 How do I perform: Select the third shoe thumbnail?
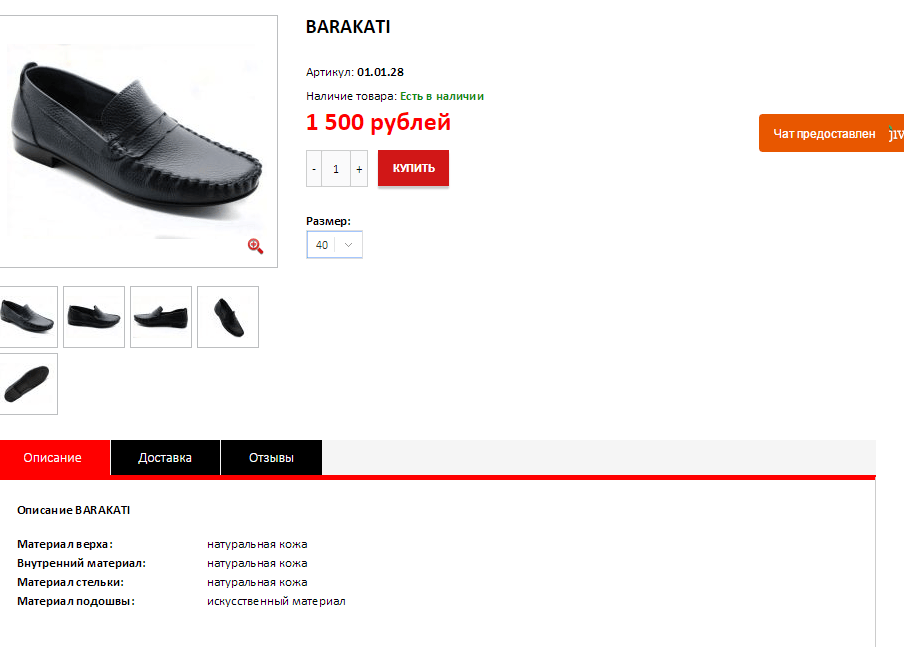click(161, 317)
